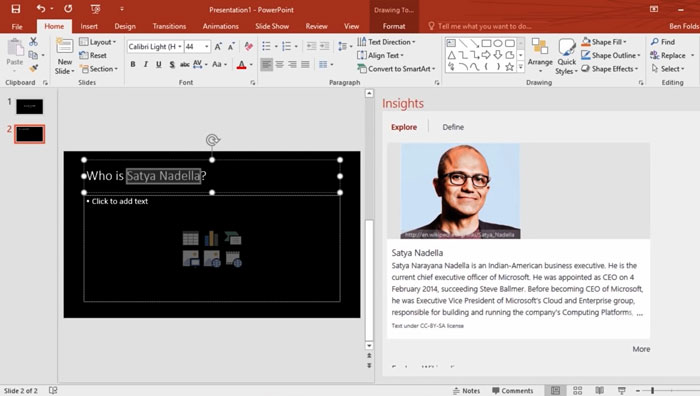Align text right
This screenshot has width=700, height=396.
point(292,65)
